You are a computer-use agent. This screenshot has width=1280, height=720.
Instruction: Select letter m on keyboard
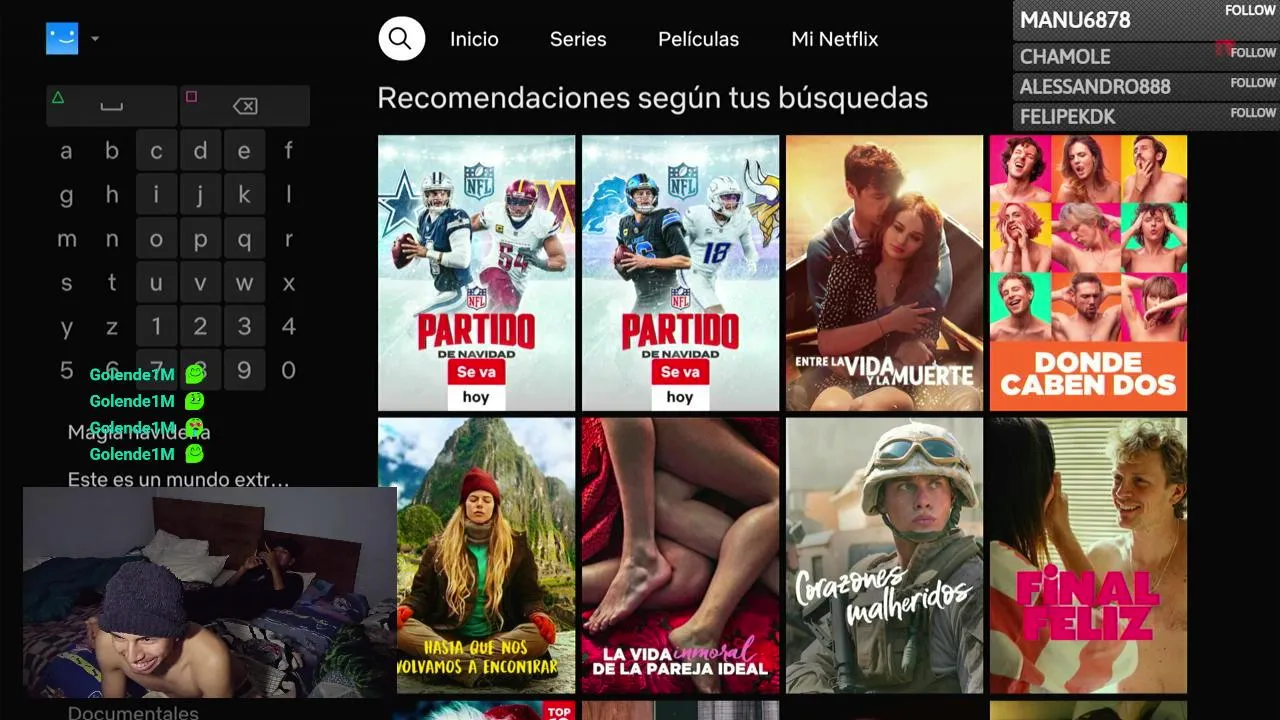tap(67, 239)
